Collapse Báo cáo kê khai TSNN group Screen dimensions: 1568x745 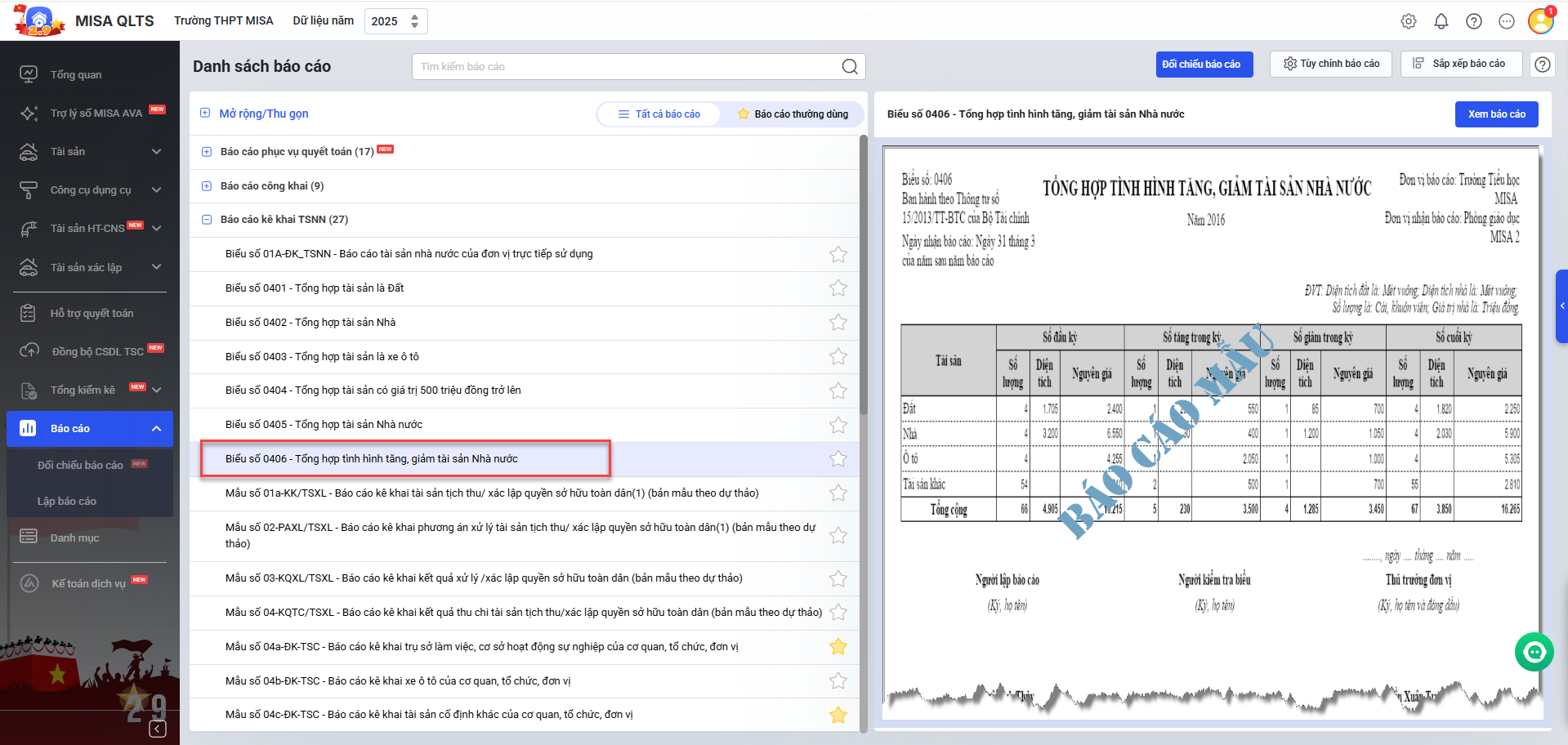click(x=207, y=220)
